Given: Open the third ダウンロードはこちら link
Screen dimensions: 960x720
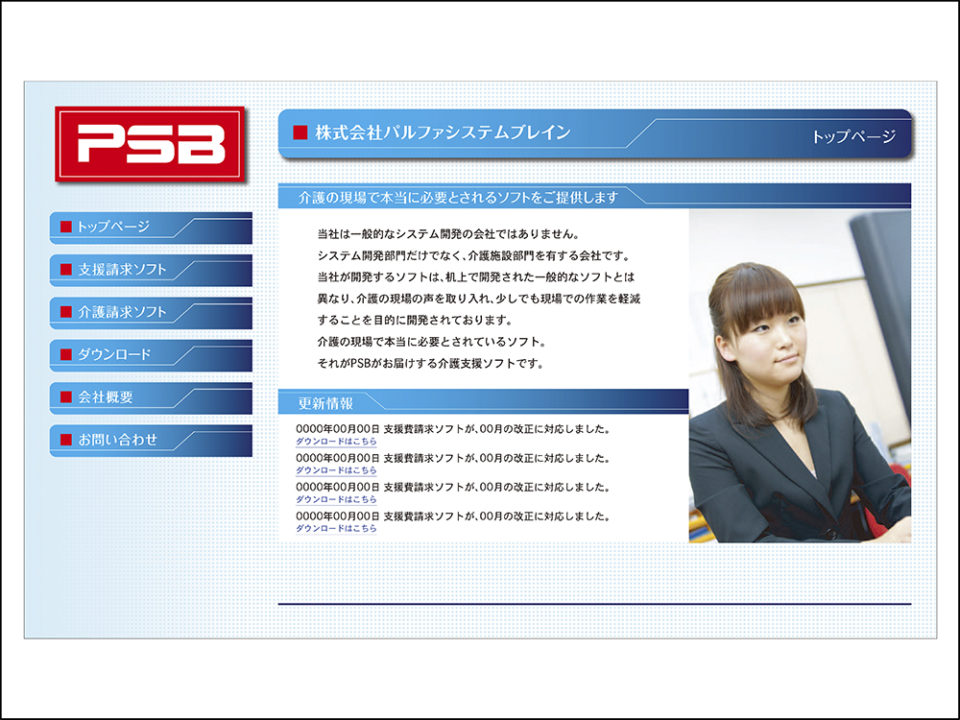Looking at the screenshot, I should tap(336, 499).
